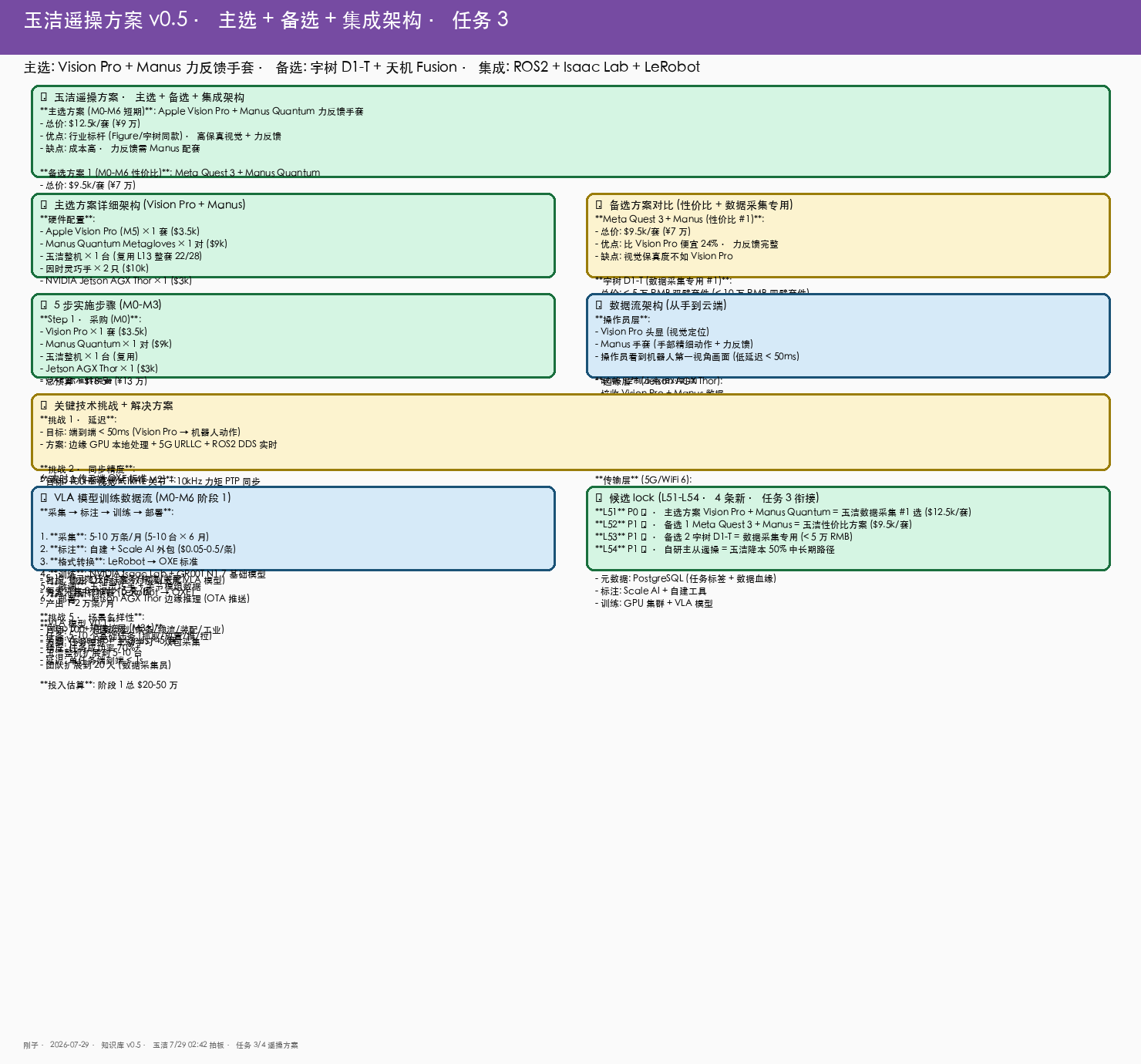Click the line 'Manus 手套 (手部精细动作 + 力反馈)'

(674, 344)
